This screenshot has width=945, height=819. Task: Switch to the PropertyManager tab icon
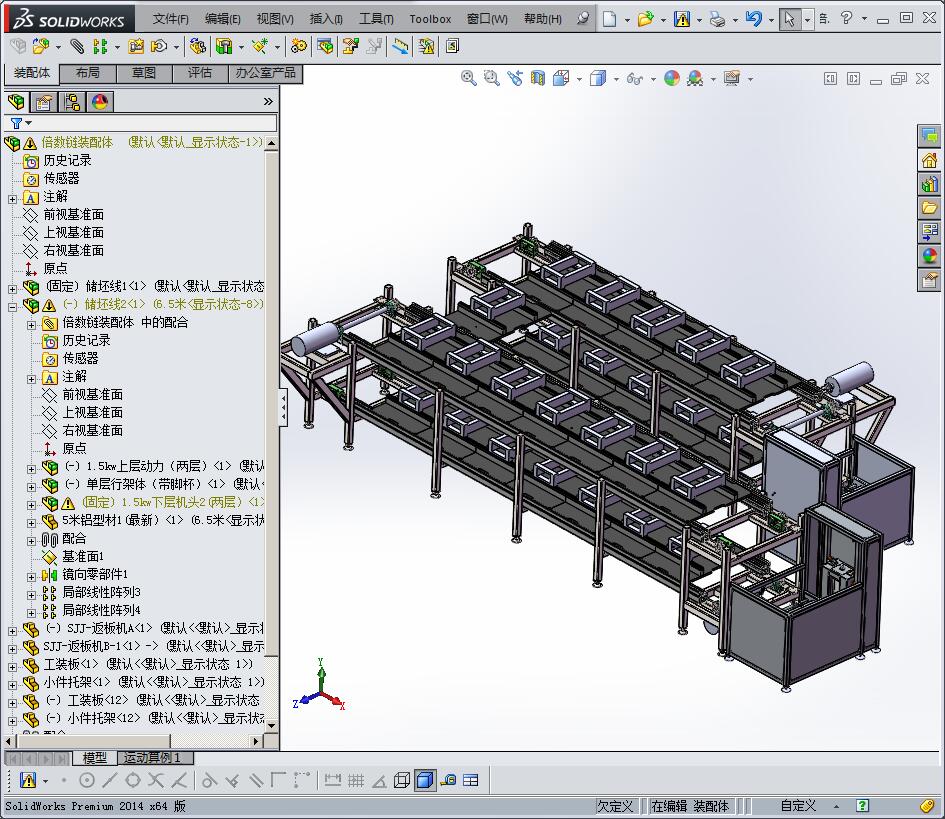[44, 102]
